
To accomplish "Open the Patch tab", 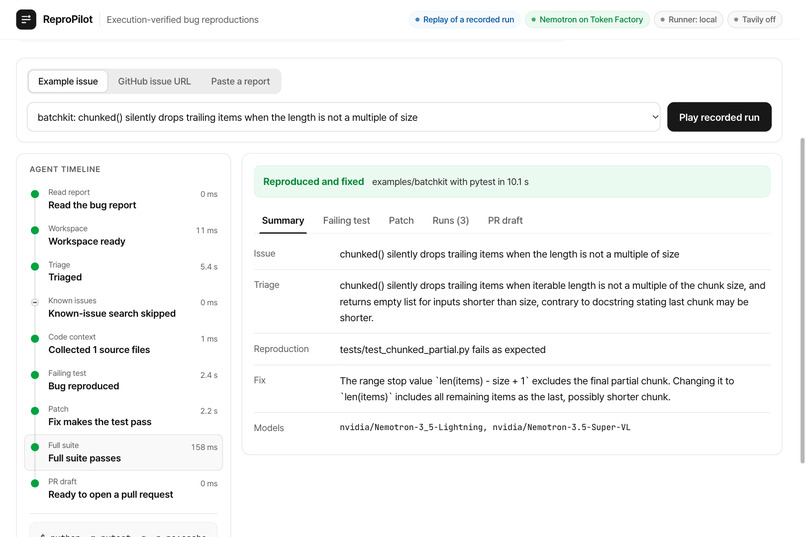I will tap(401, 221).
